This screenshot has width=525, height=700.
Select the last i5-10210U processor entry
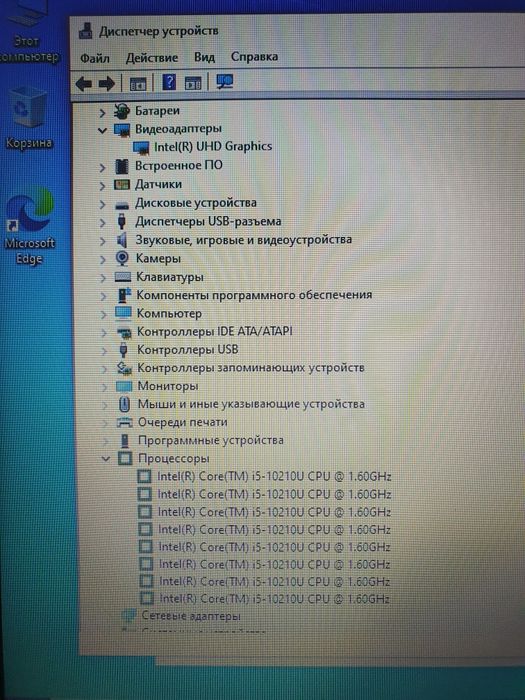coord(274,598)
